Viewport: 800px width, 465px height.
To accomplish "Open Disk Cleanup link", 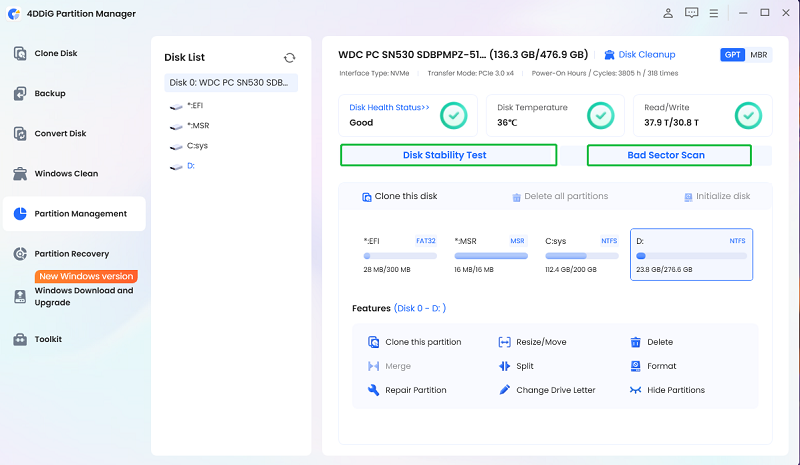I will point(646,55).
